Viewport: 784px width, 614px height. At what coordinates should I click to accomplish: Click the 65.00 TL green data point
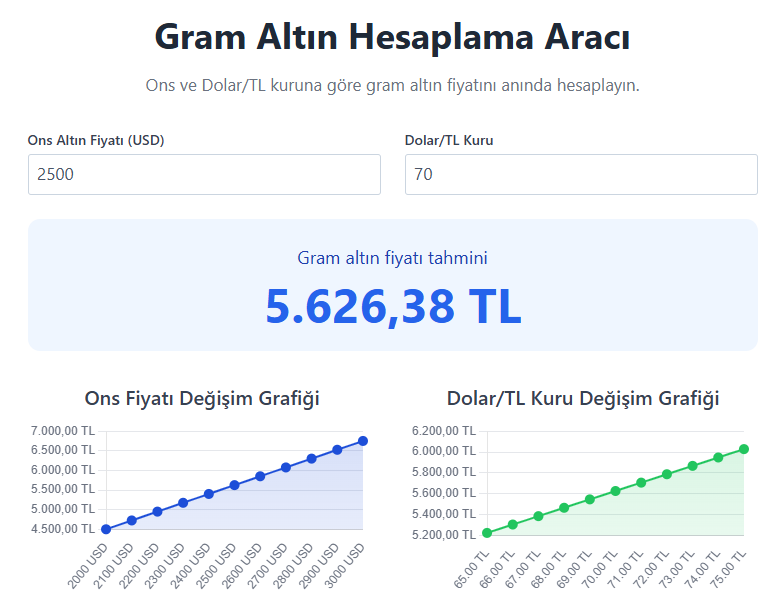(487, 533)
